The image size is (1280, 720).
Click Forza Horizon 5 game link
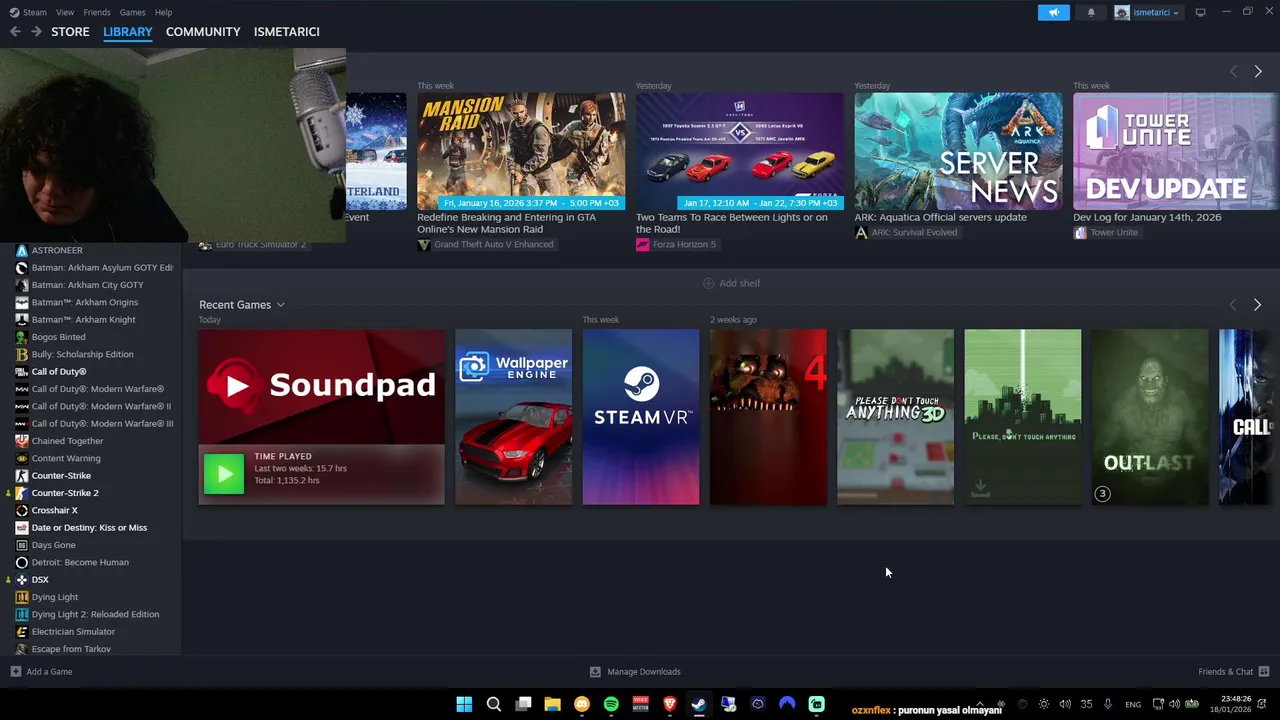point(676,245)
